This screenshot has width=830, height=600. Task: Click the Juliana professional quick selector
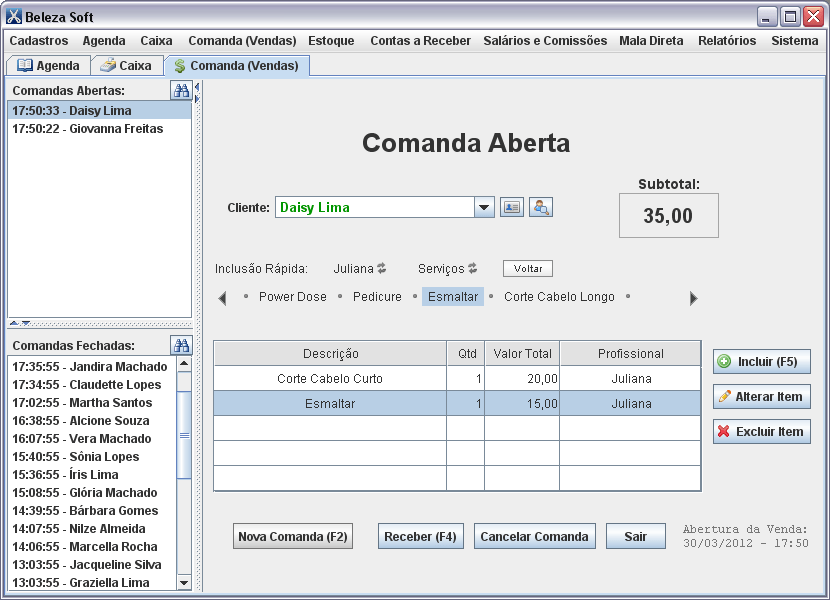coord(354,268)
